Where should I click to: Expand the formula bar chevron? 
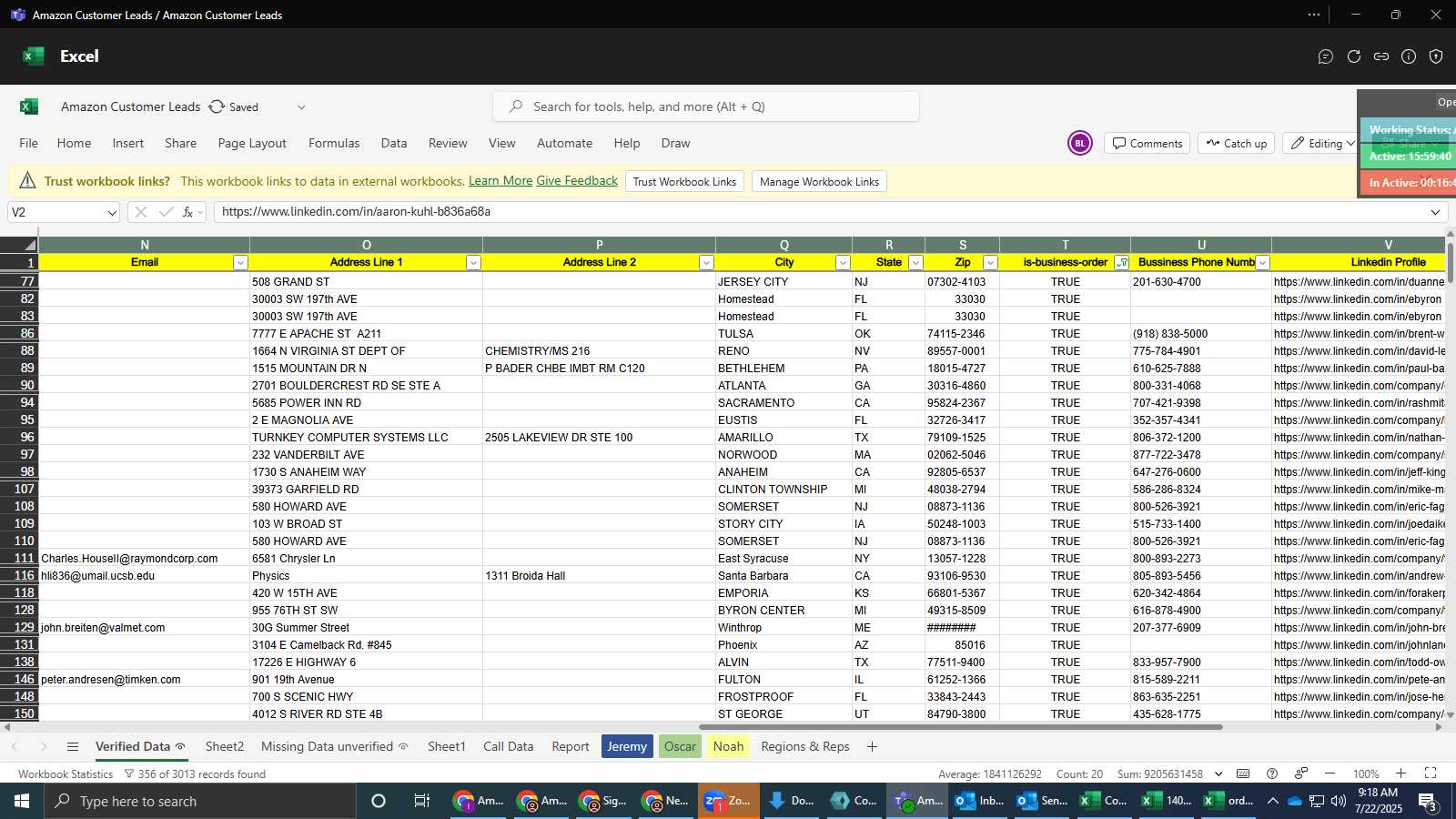click(1435, 212)
